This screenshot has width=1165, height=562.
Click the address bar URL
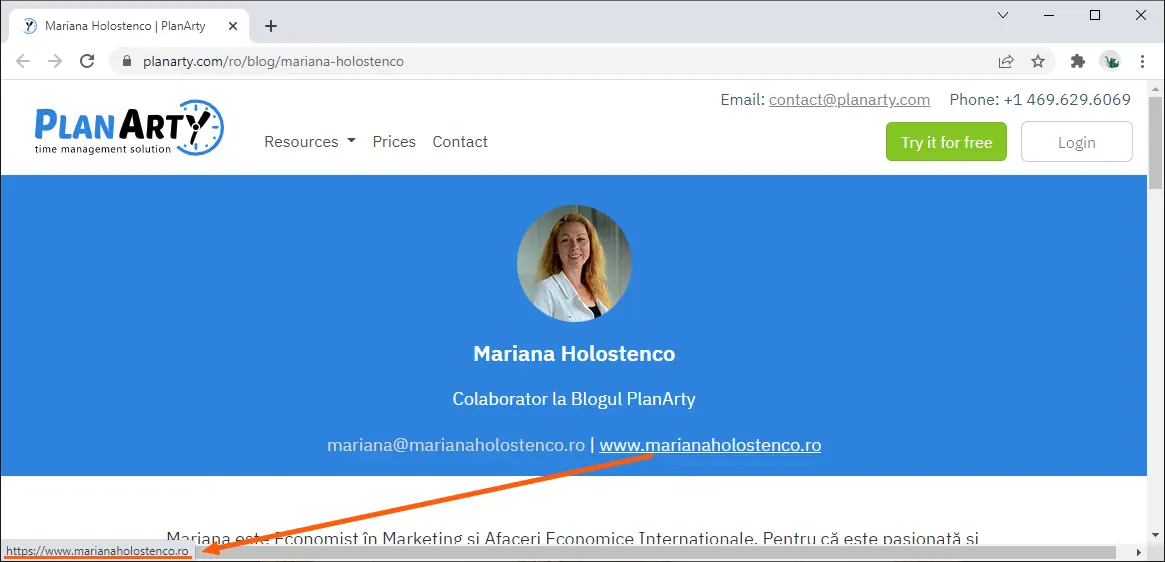273,61
